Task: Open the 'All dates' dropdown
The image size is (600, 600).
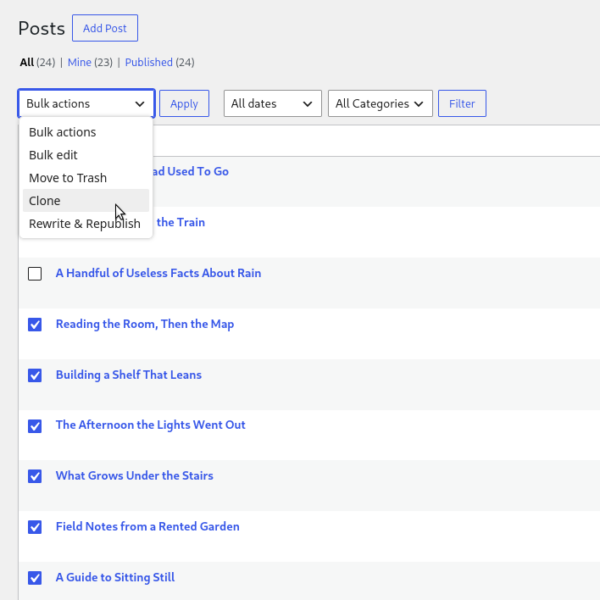Action: 272,103
